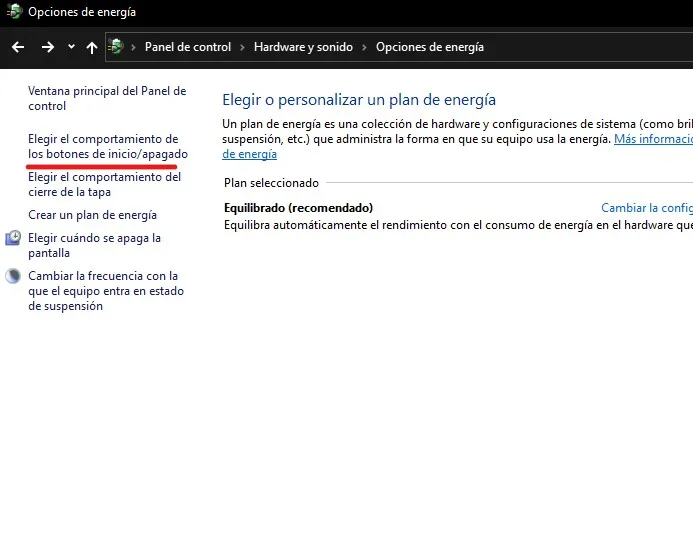This screenshot has height=539, width=693.
Task: Click the power options icon in address bar
Action: 116,46
